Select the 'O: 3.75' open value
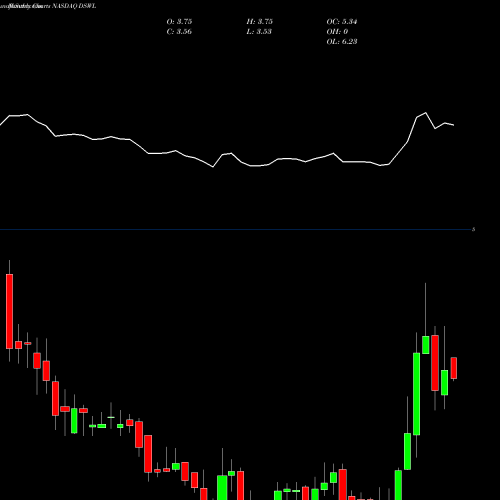Image resolution: width=500 pixels, height=500 pixels. 179,22
